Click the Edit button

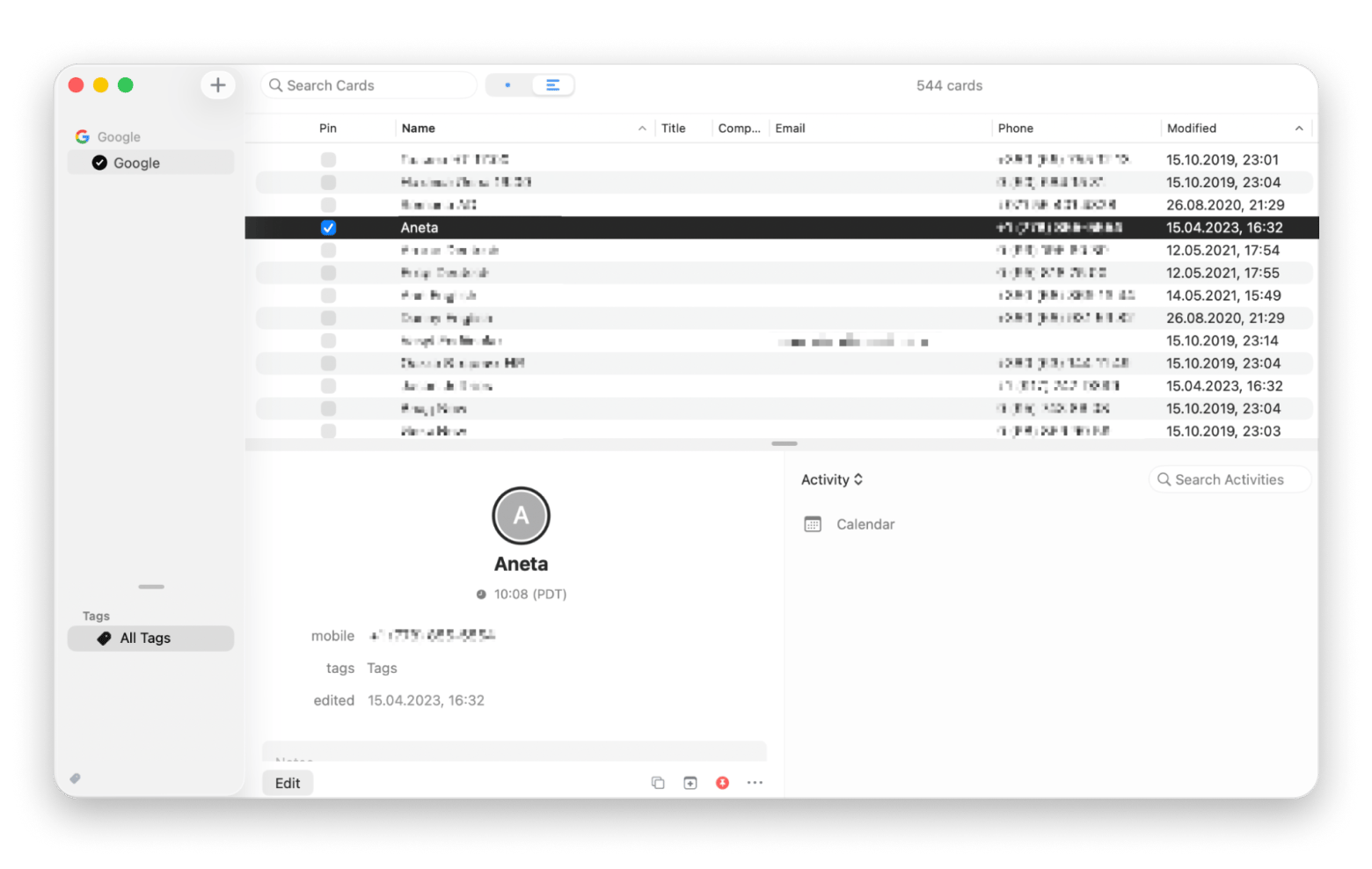[x=288, y=783]
